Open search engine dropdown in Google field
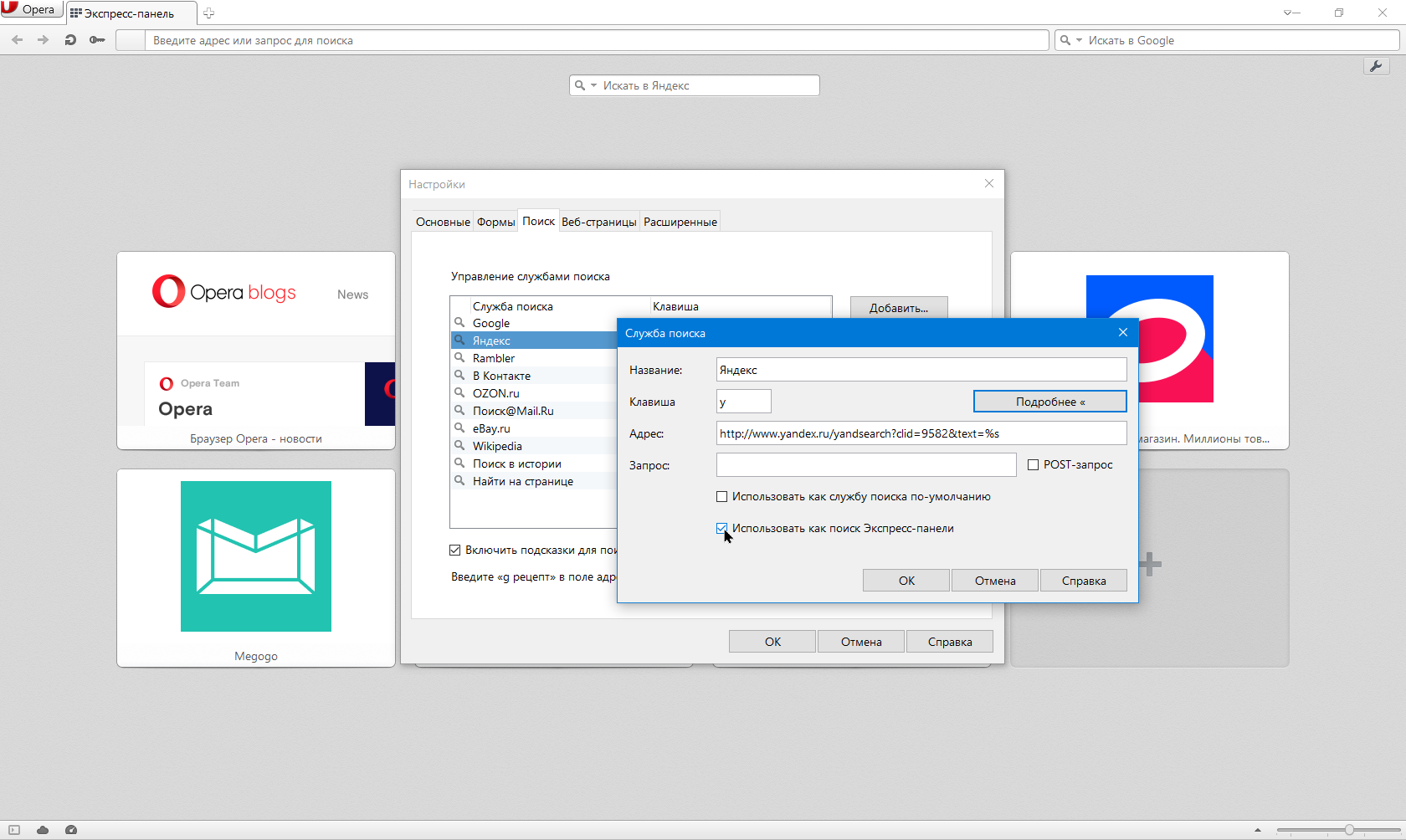Viewport: 1406px width, 840px height. [1079, 40]
